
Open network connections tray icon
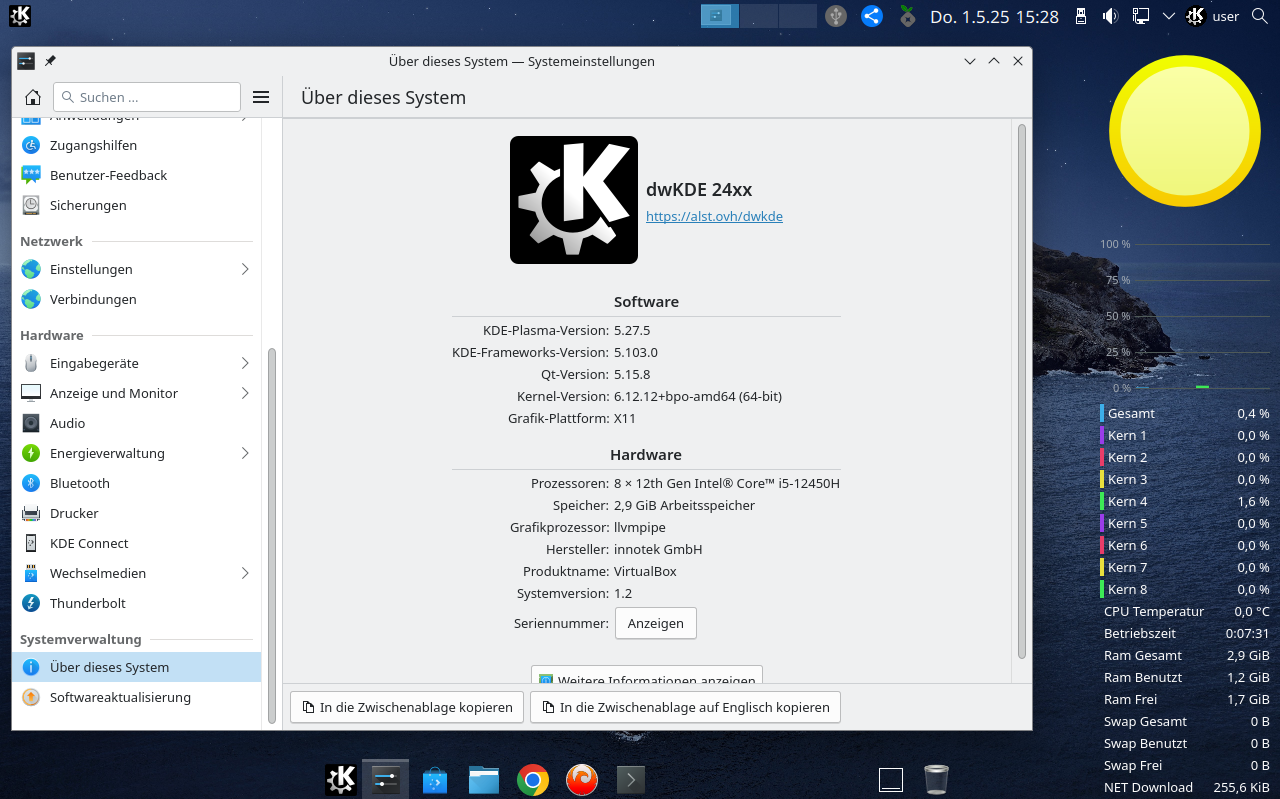(1140, 16)
